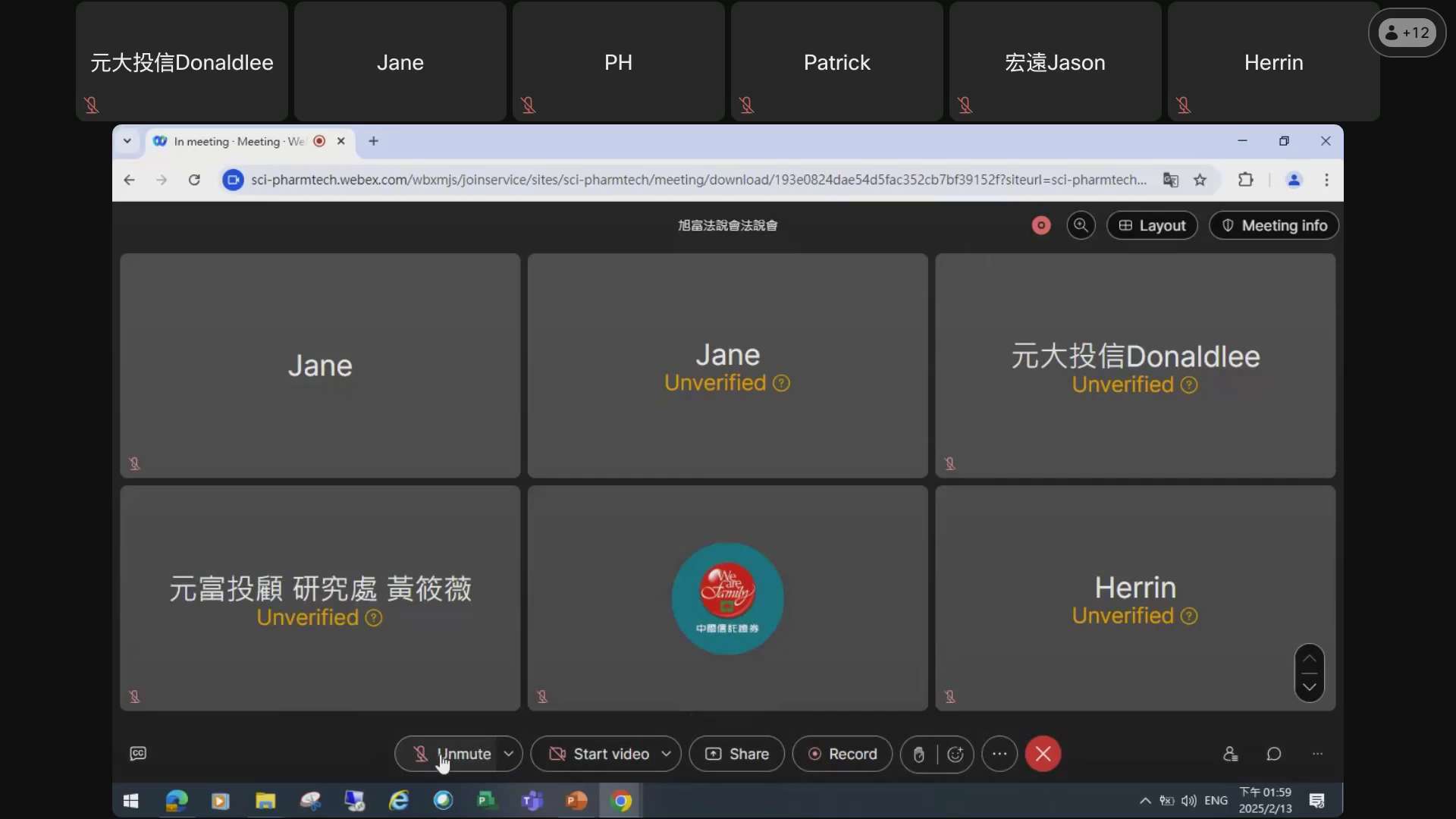Switch to the In meeting browser tab
Viewport: 1456px width, 819px height.
[235, 142]
